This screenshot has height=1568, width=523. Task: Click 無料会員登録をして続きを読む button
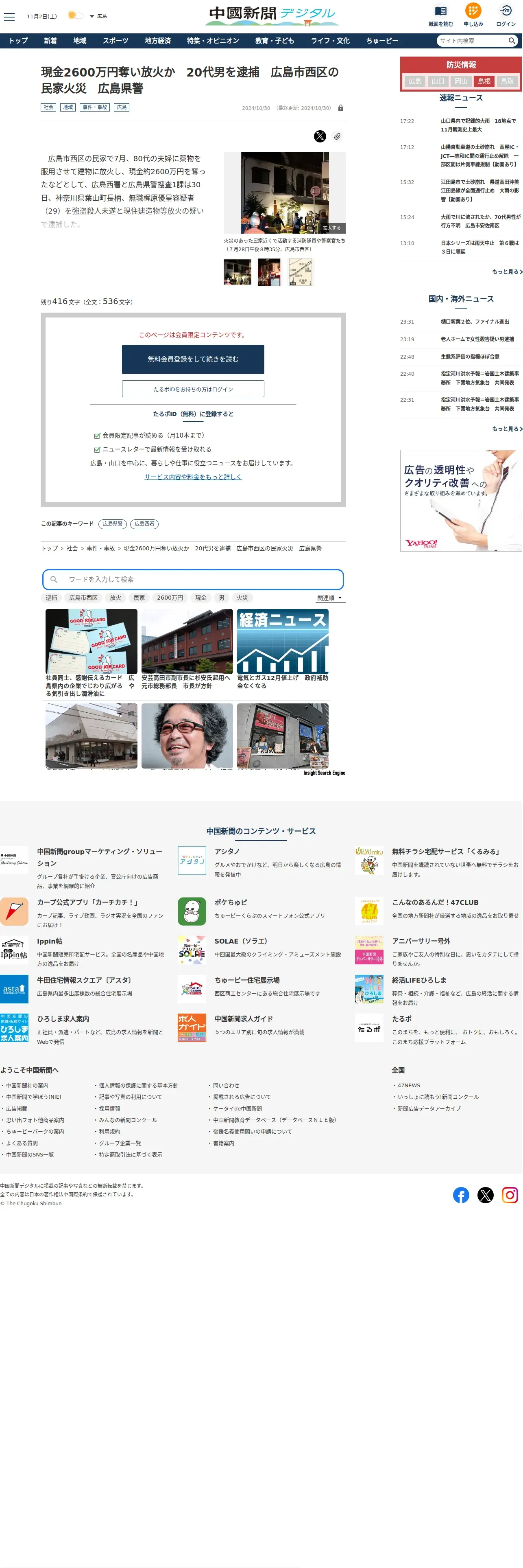(x=193, y=359)
